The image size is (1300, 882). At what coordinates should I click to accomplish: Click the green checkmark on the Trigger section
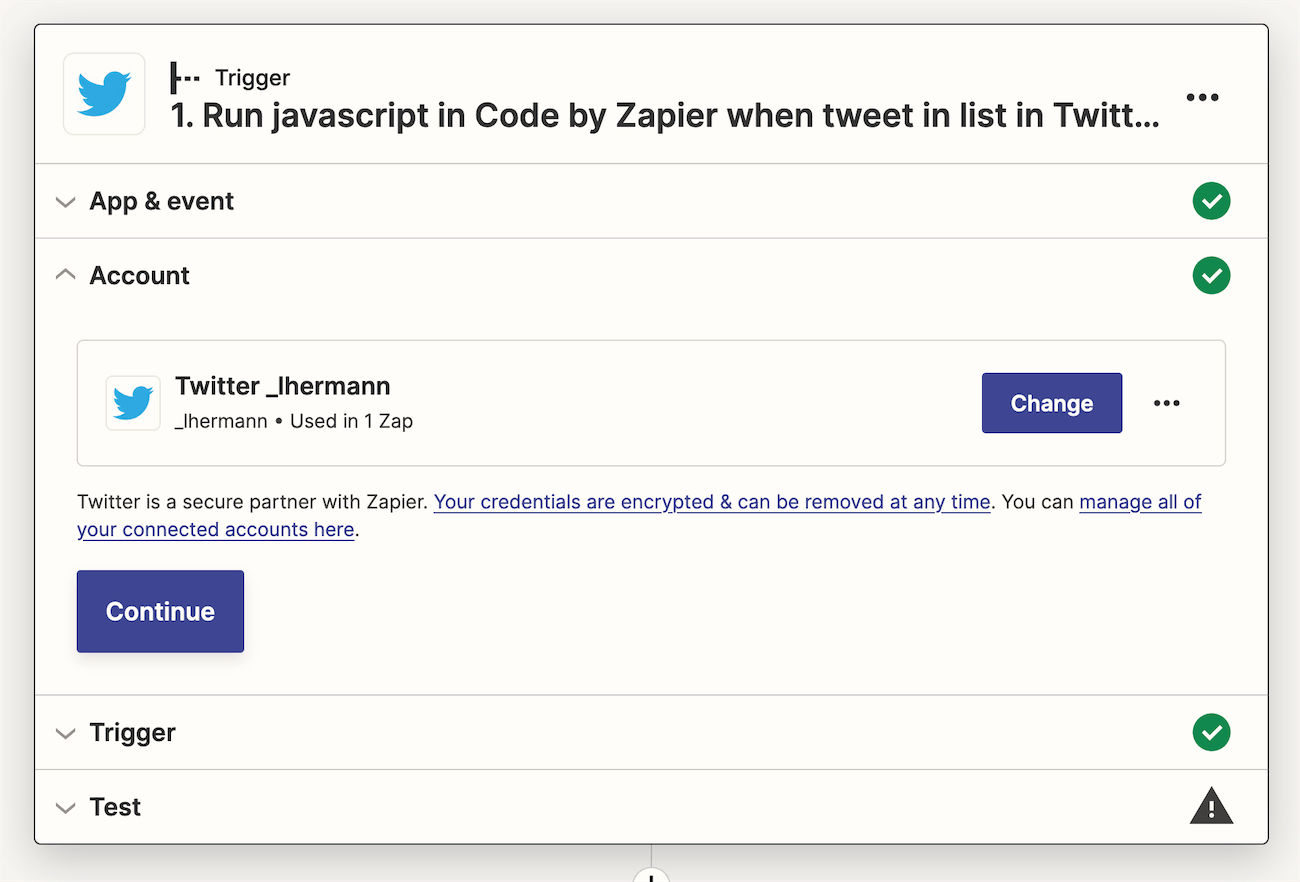coord(1211,732)
